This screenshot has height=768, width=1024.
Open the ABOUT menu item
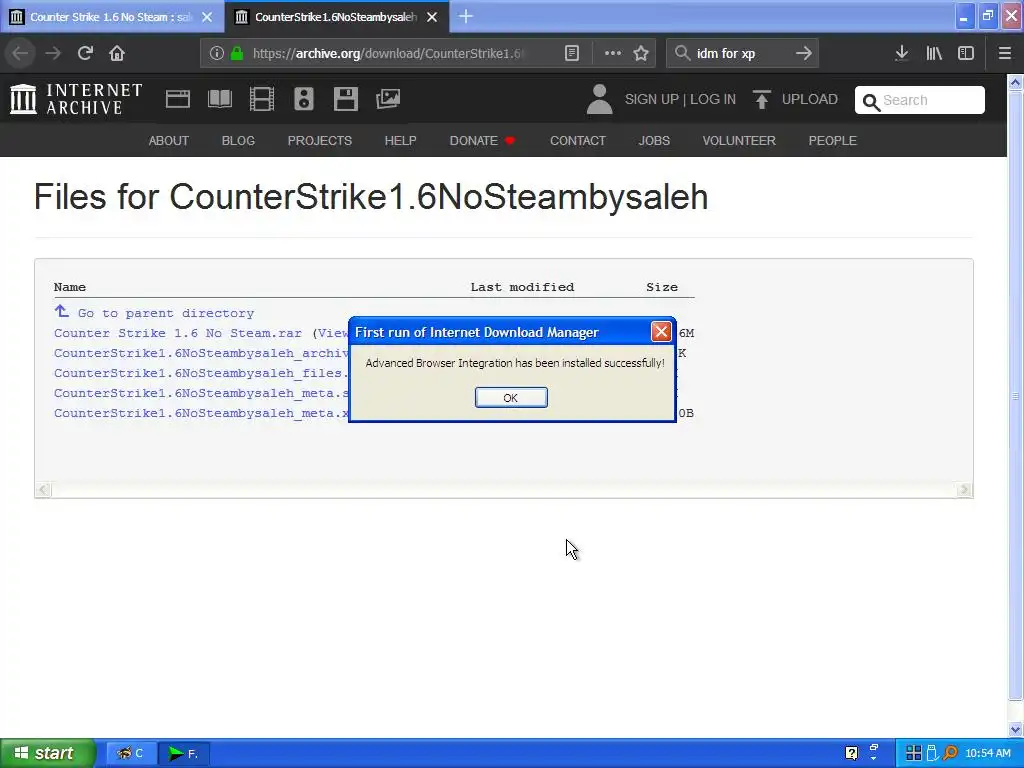tap(168, 140)
